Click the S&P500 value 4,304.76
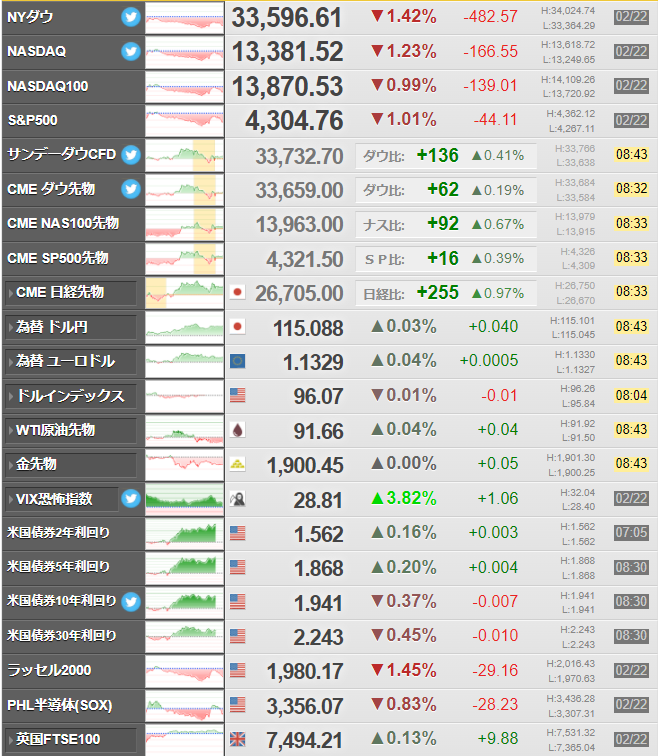 click(294, 121)
